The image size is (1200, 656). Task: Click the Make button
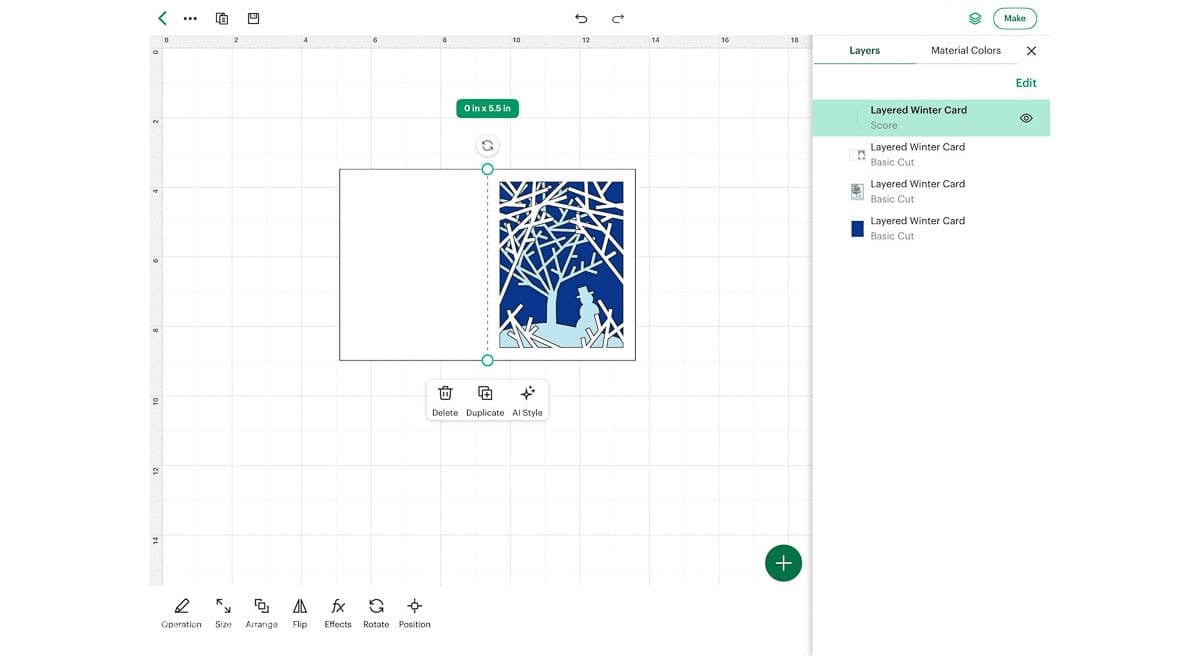tap(1015, 18)
